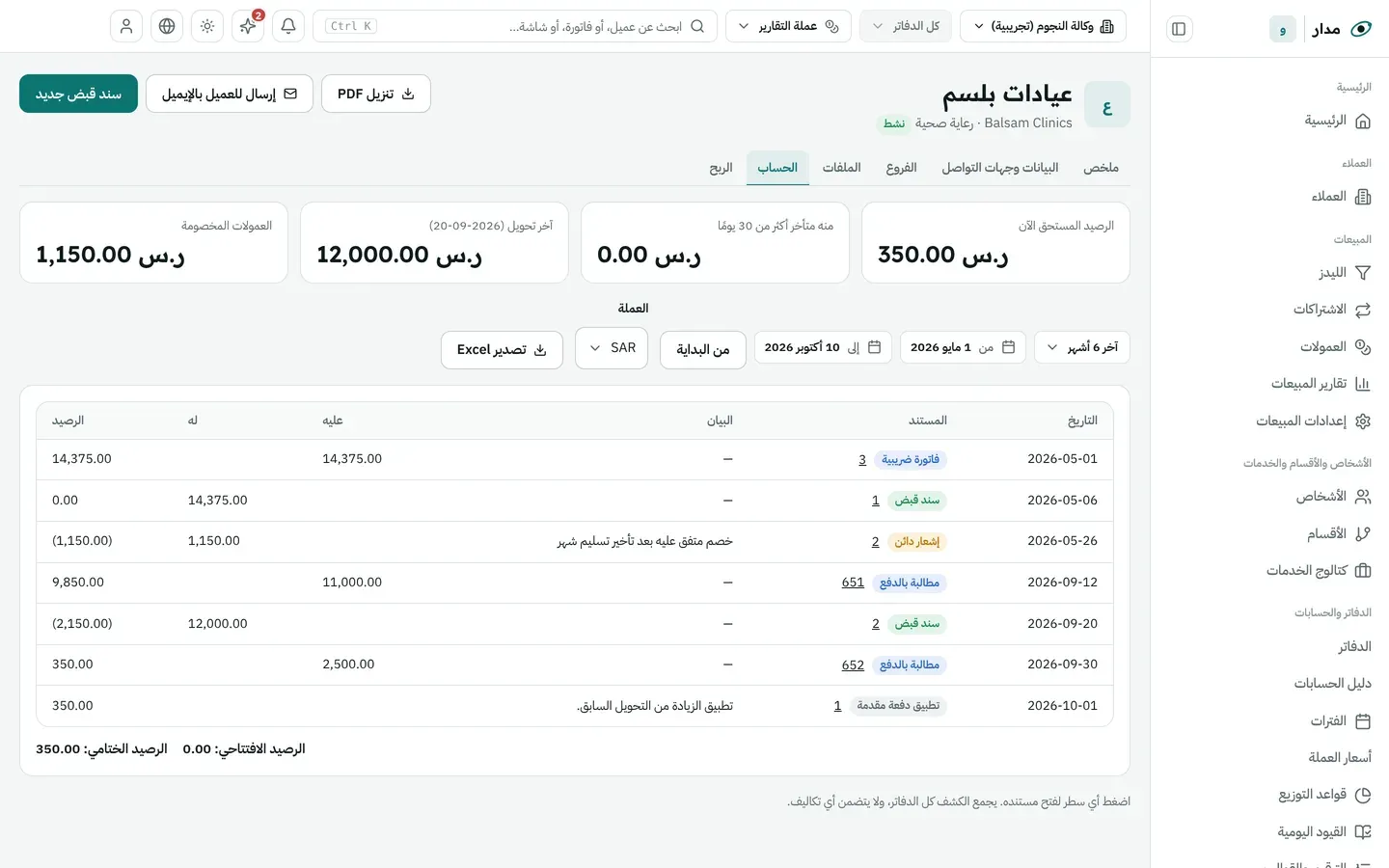Switch to the الملفات tab
Screen dimensions: 1389x868
click(841, 168)
